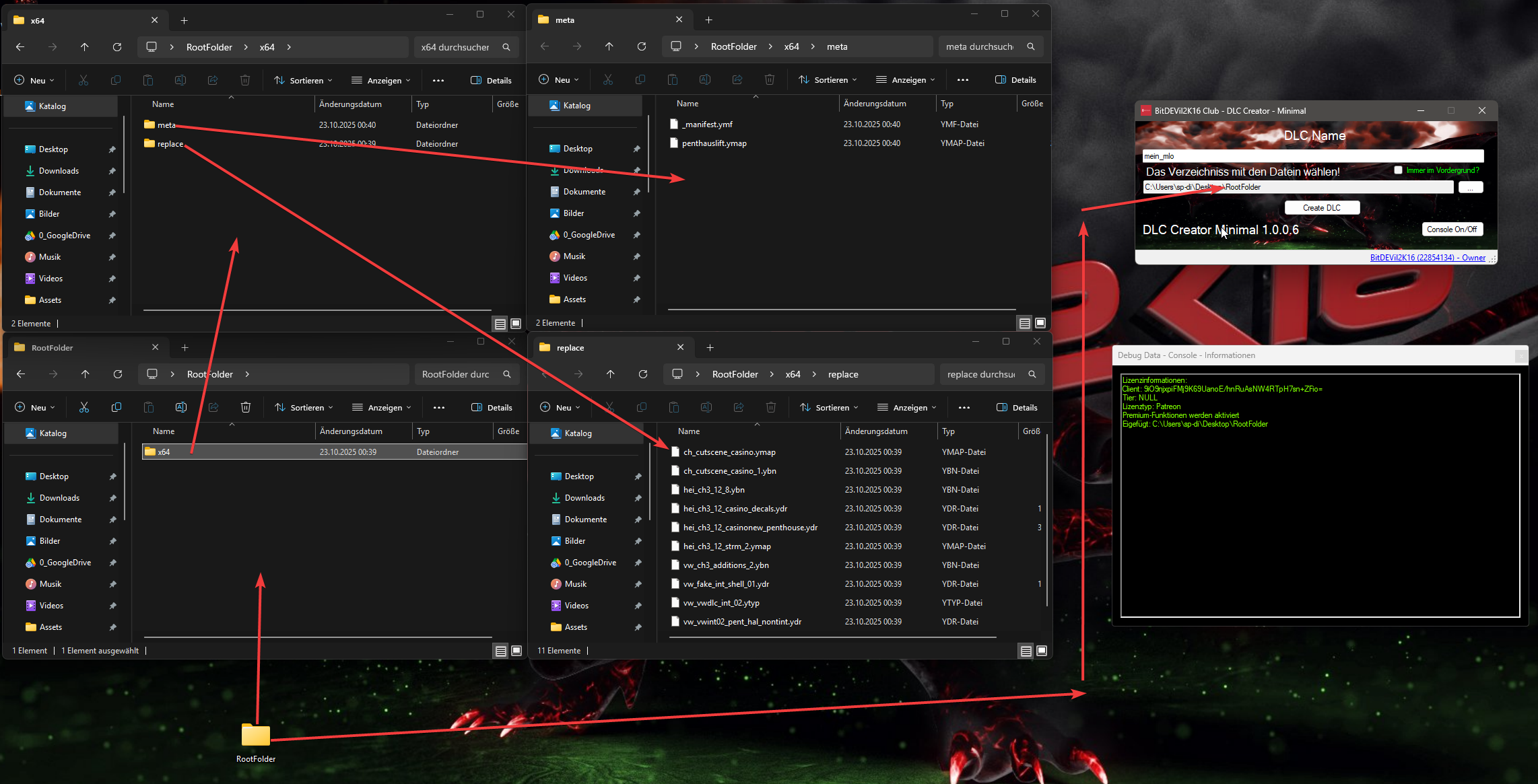
Task: Copy files with the copy icon in meta window
Action: [x=640, y=79]
